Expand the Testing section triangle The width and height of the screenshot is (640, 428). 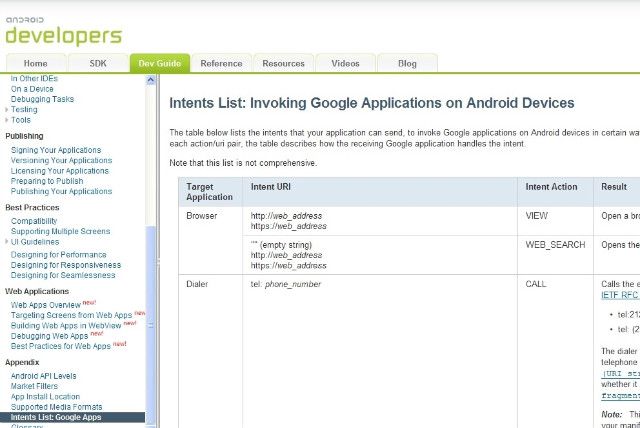[7, 109]
